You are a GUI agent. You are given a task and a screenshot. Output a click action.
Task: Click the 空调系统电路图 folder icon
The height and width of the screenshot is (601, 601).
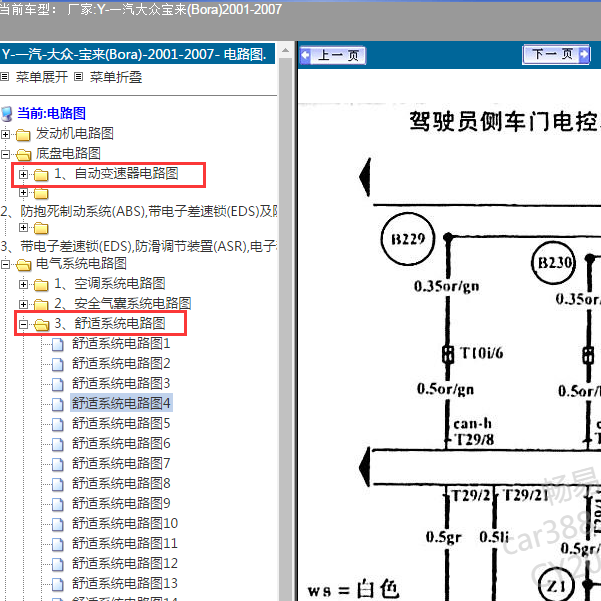(x=41, y=285)
